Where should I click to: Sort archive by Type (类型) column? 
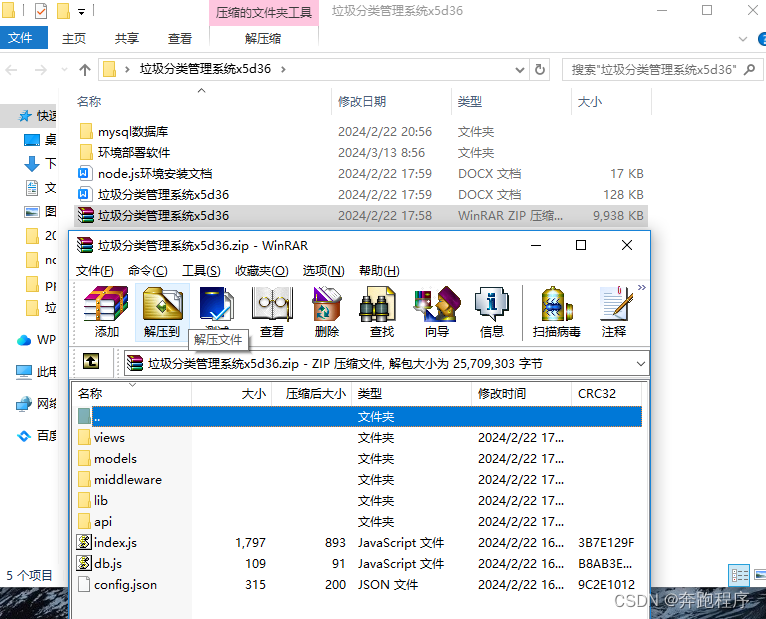click(411, 393)
